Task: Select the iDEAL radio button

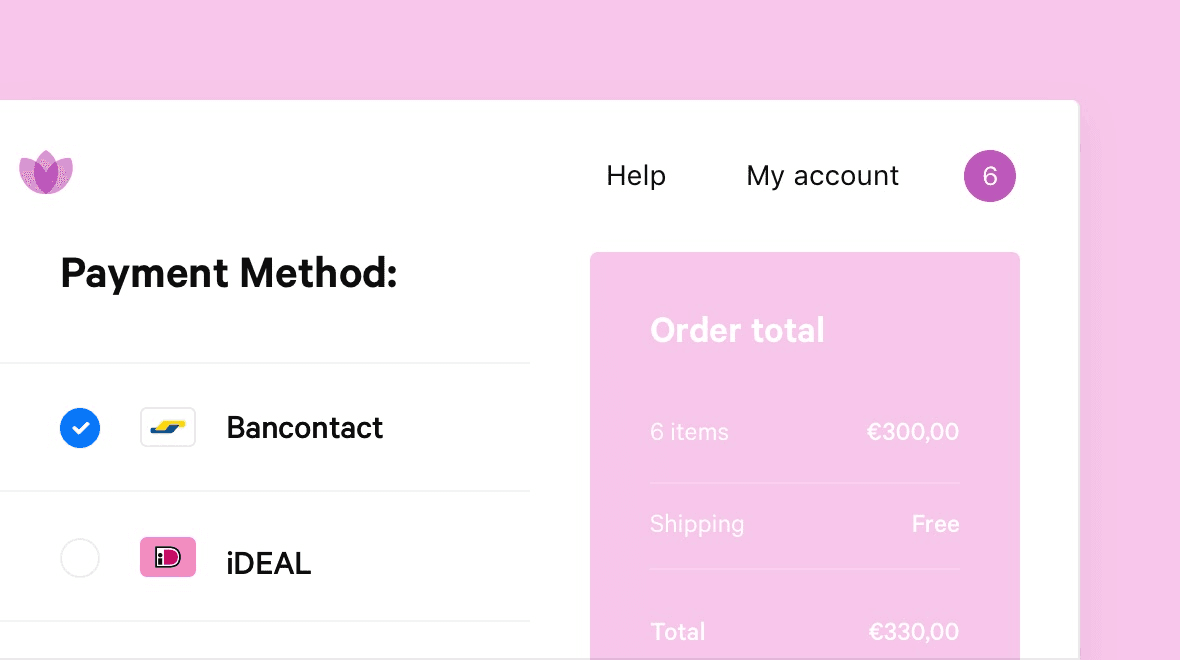Action: [x=80, y=558]
